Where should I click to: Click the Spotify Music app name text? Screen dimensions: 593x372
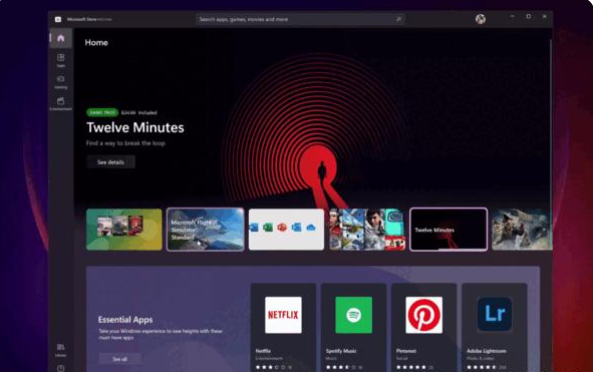[x=341, y=351]
